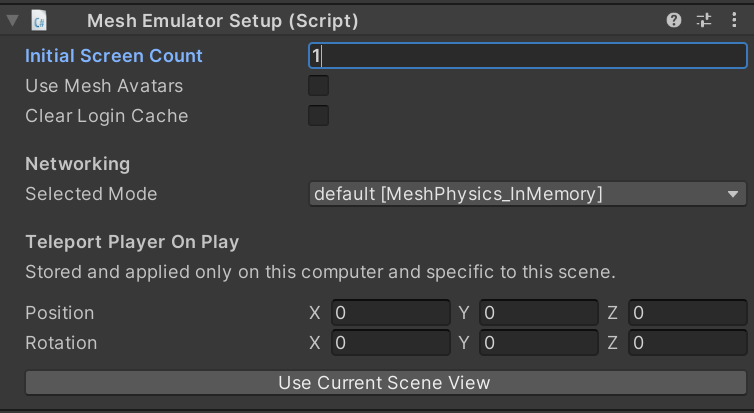754x413 pixels.
Task: Click the Use Current Scene View button
Action: coord(384,383)
